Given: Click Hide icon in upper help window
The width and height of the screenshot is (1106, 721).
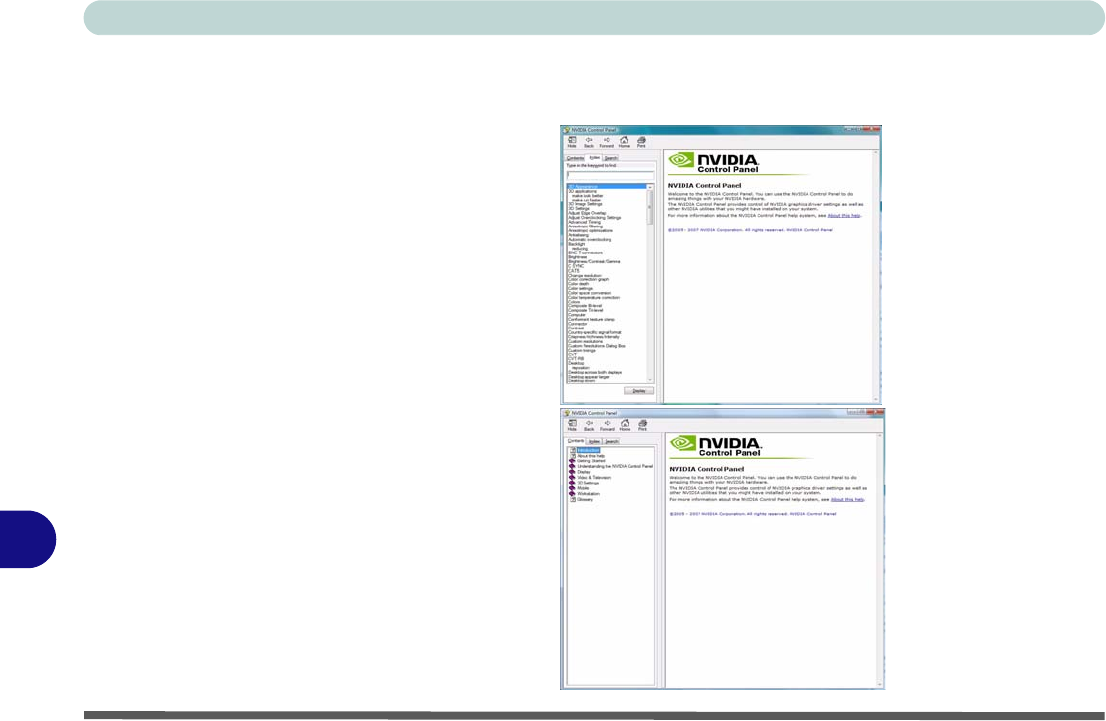Looking at the screenshot, I should tap(572, 141).
